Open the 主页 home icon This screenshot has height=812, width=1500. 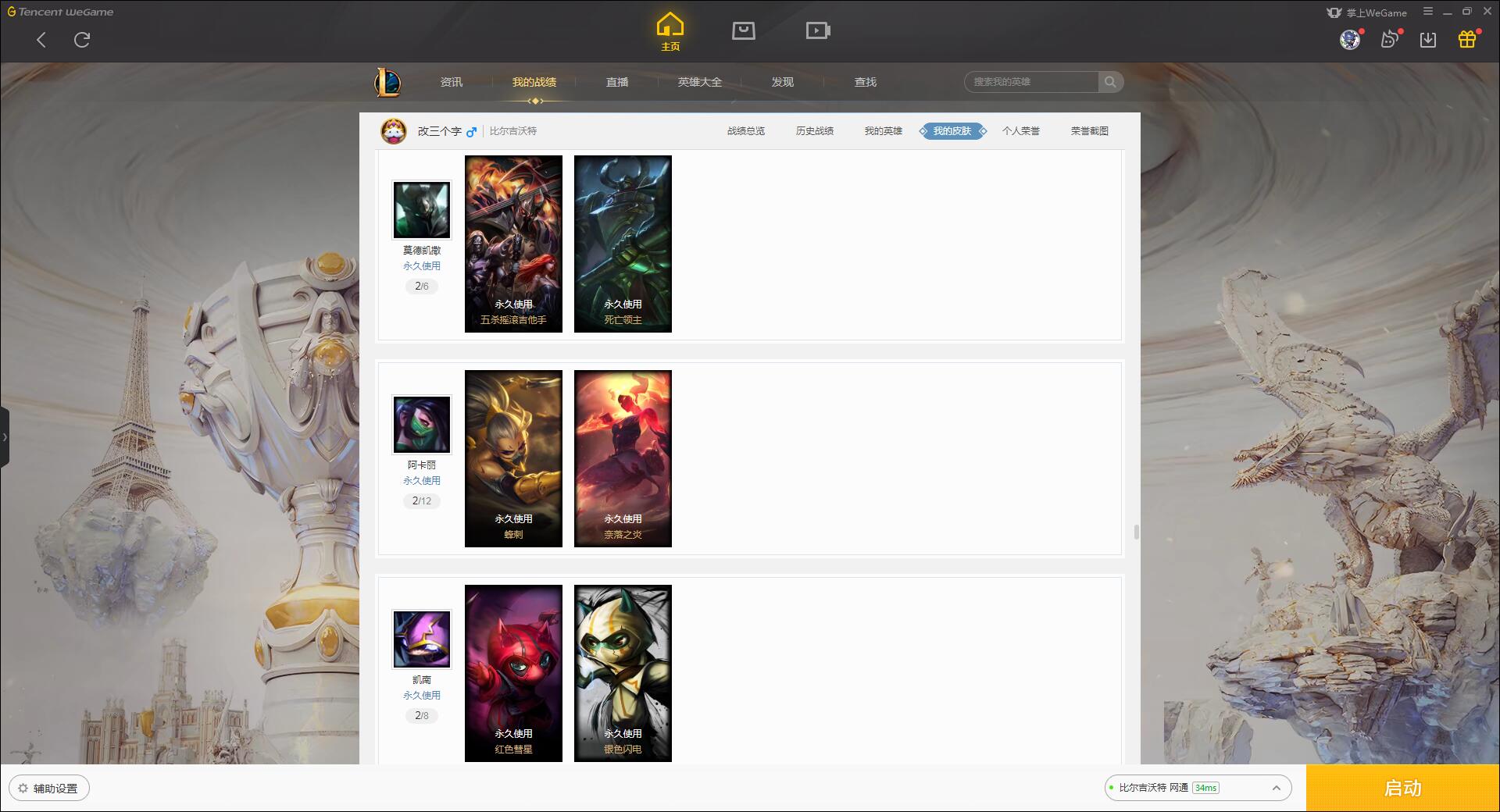pos(670,32)
